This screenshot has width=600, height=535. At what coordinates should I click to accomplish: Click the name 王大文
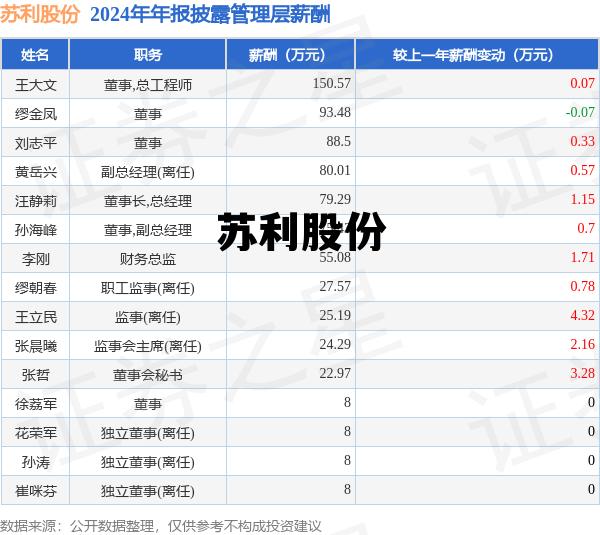pyautogui.click(x=36, y=85)
